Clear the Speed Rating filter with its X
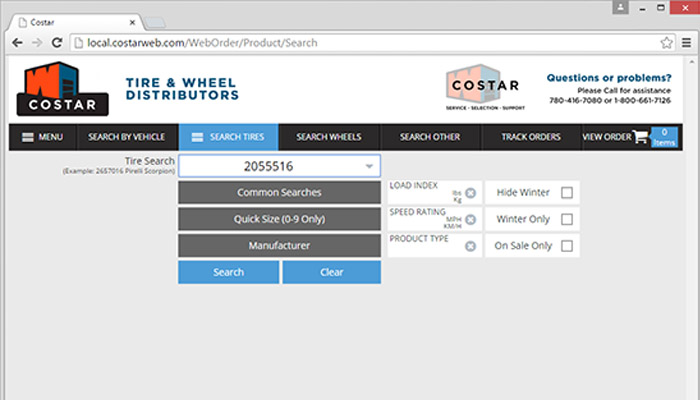This screenshot has width=700, height=400. click(x=471, y=220)
